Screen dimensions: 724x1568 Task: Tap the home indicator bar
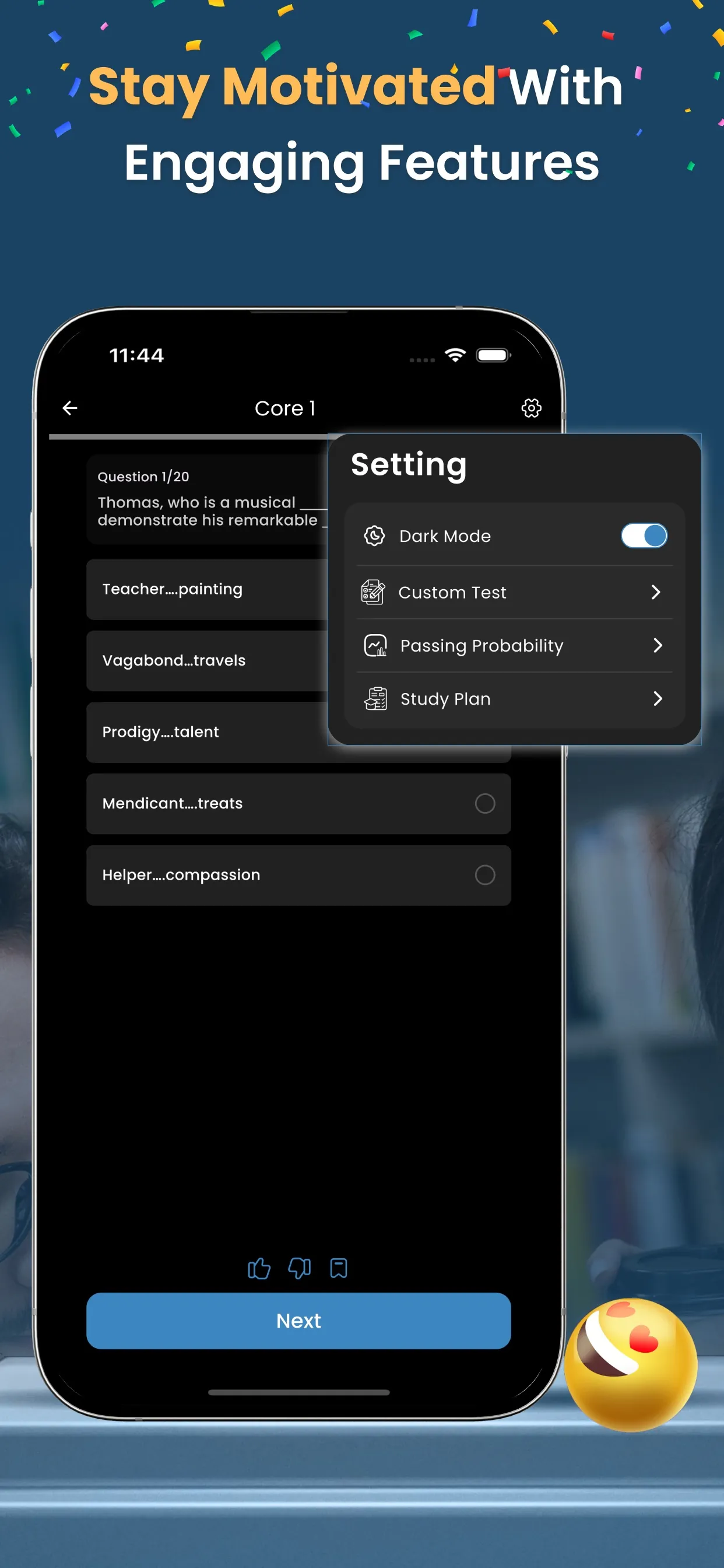click(x=298, y=1392)
